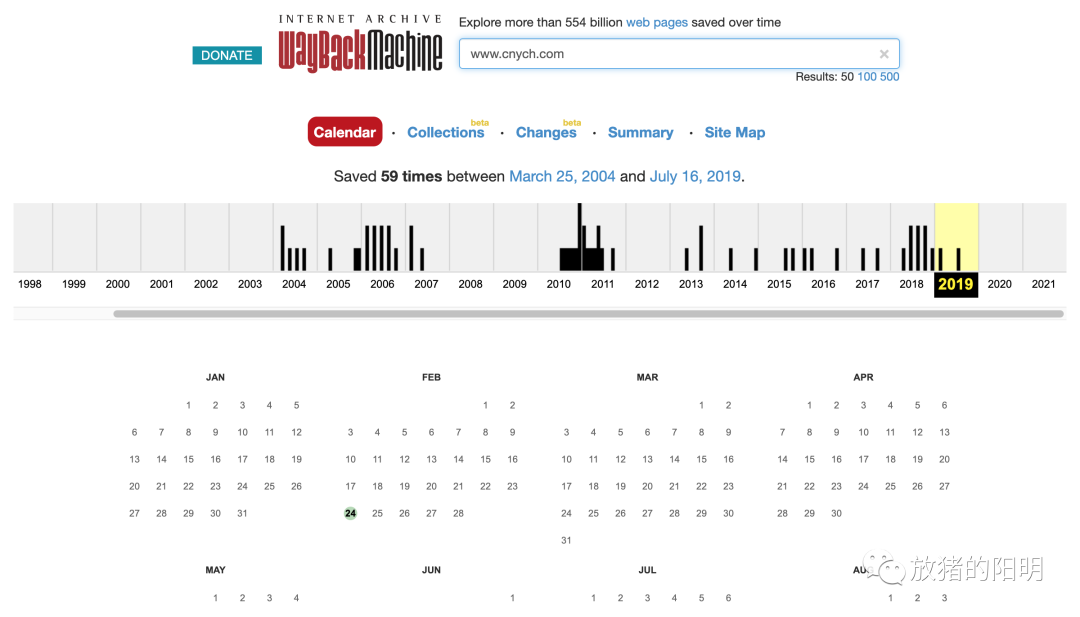Select year 2006 on the timeline

click(x=382, y=284)
